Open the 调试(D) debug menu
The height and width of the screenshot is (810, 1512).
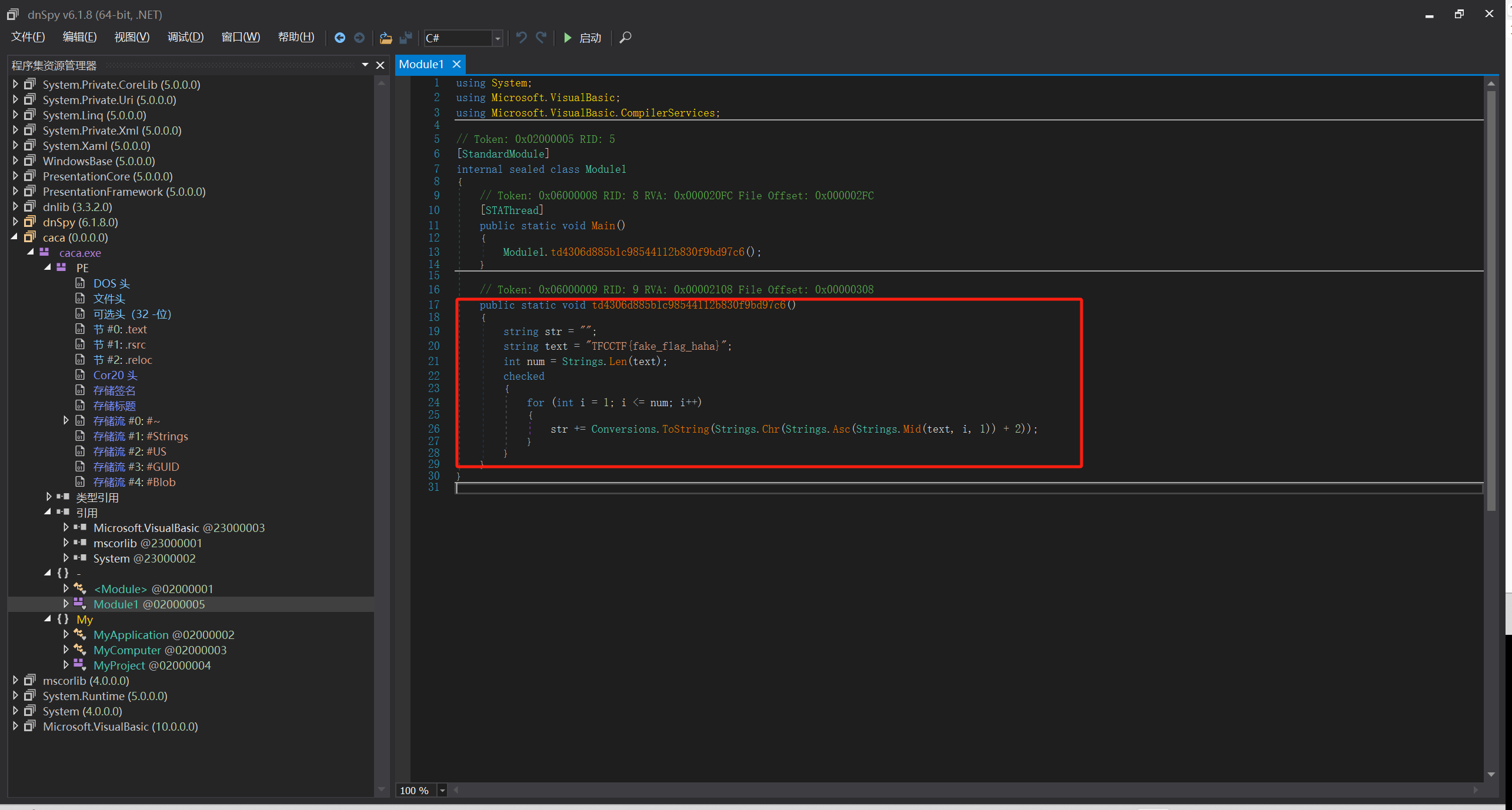185,37
